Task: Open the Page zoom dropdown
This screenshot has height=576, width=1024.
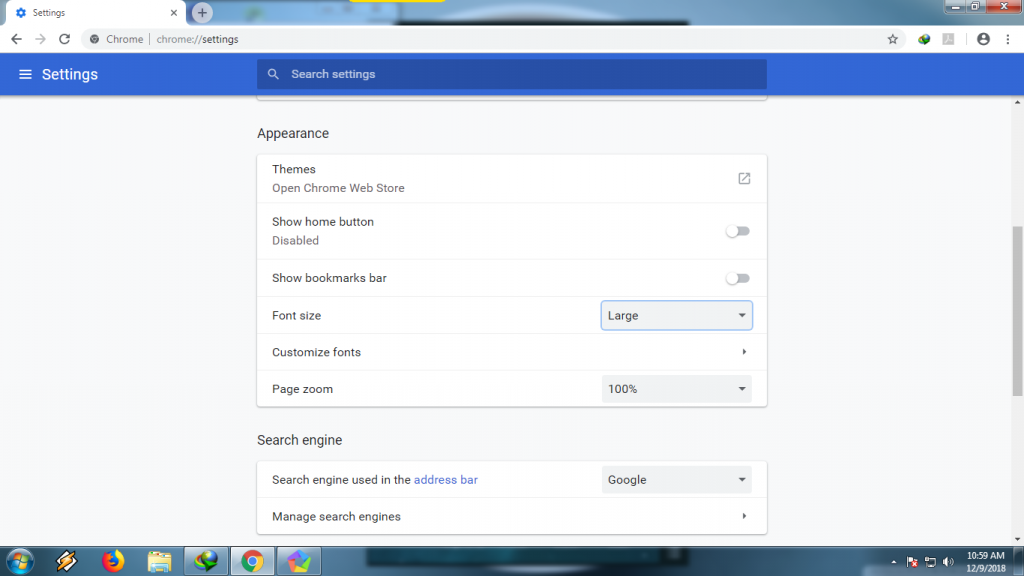Action: 677,389
